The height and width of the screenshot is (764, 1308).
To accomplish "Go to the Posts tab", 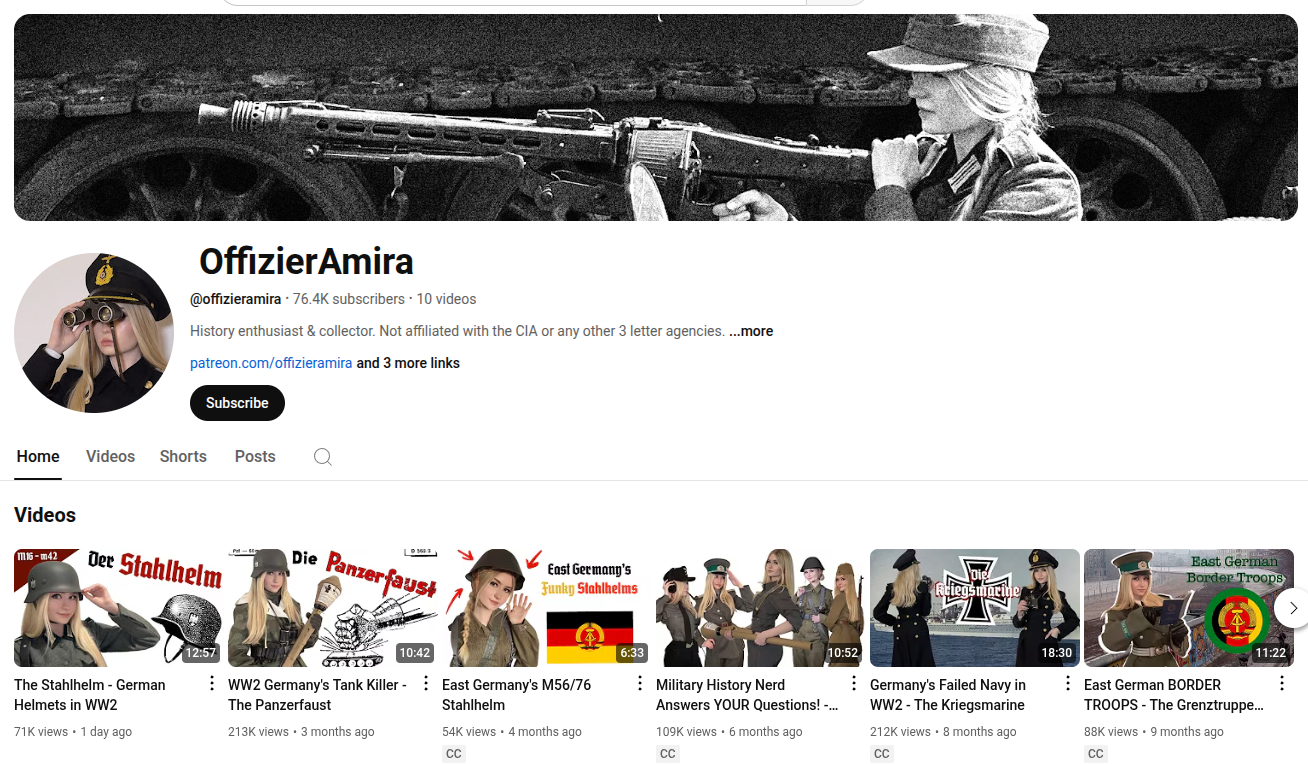I will point(255,457).
